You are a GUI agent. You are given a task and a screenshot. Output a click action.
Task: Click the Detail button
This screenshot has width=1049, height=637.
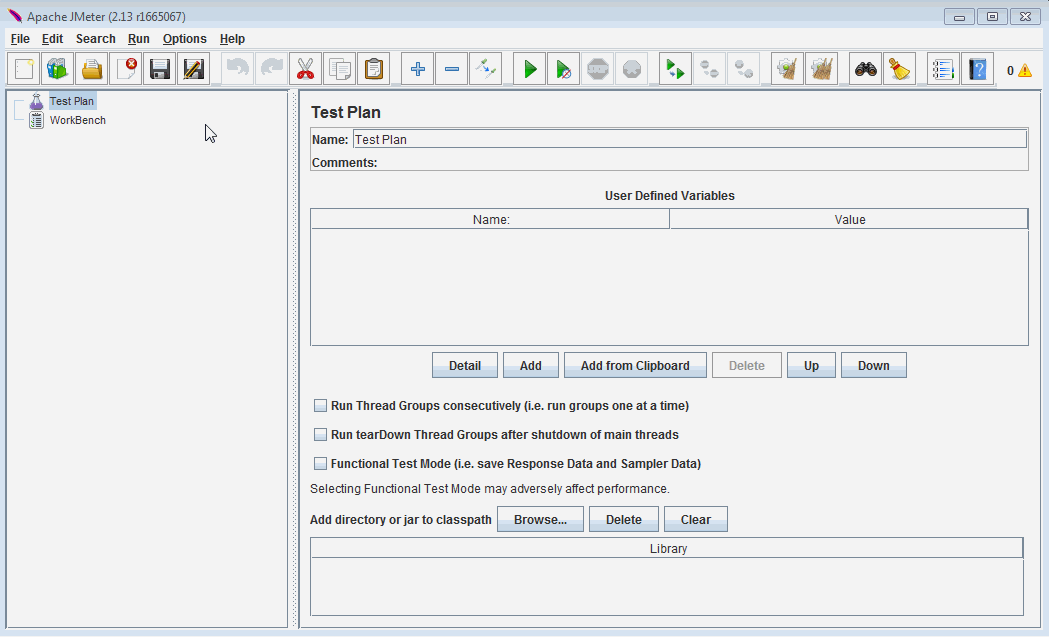(x=465, y=365)
